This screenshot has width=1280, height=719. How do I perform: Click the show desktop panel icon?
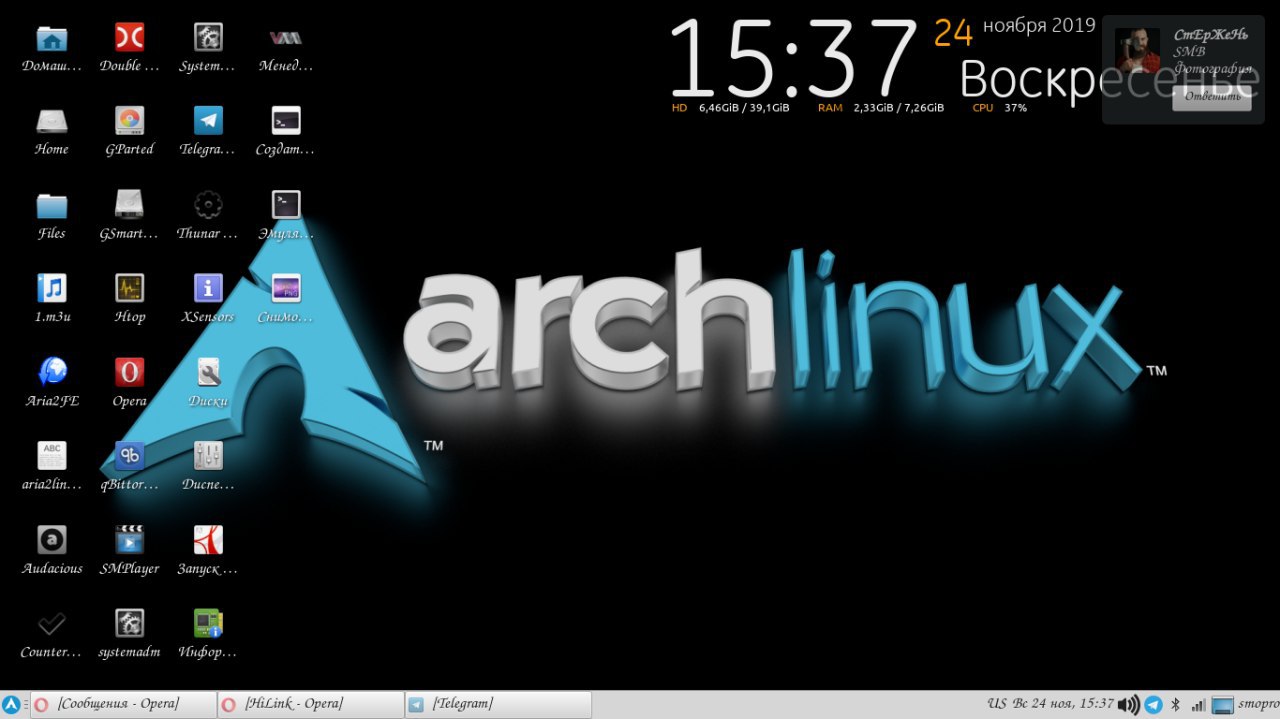tap(1222, 705)
